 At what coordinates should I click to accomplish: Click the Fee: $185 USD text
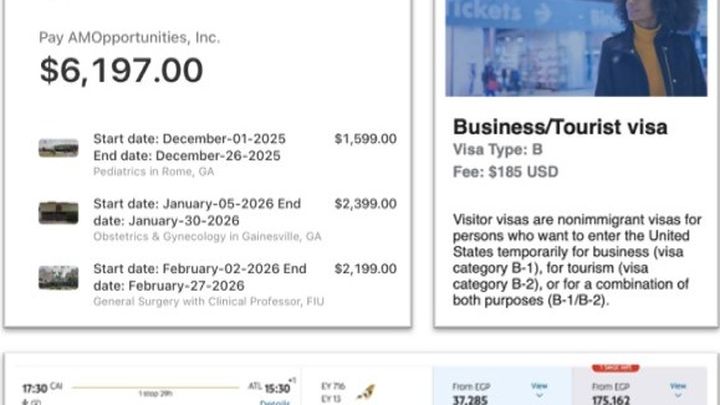tap(506, 172)
